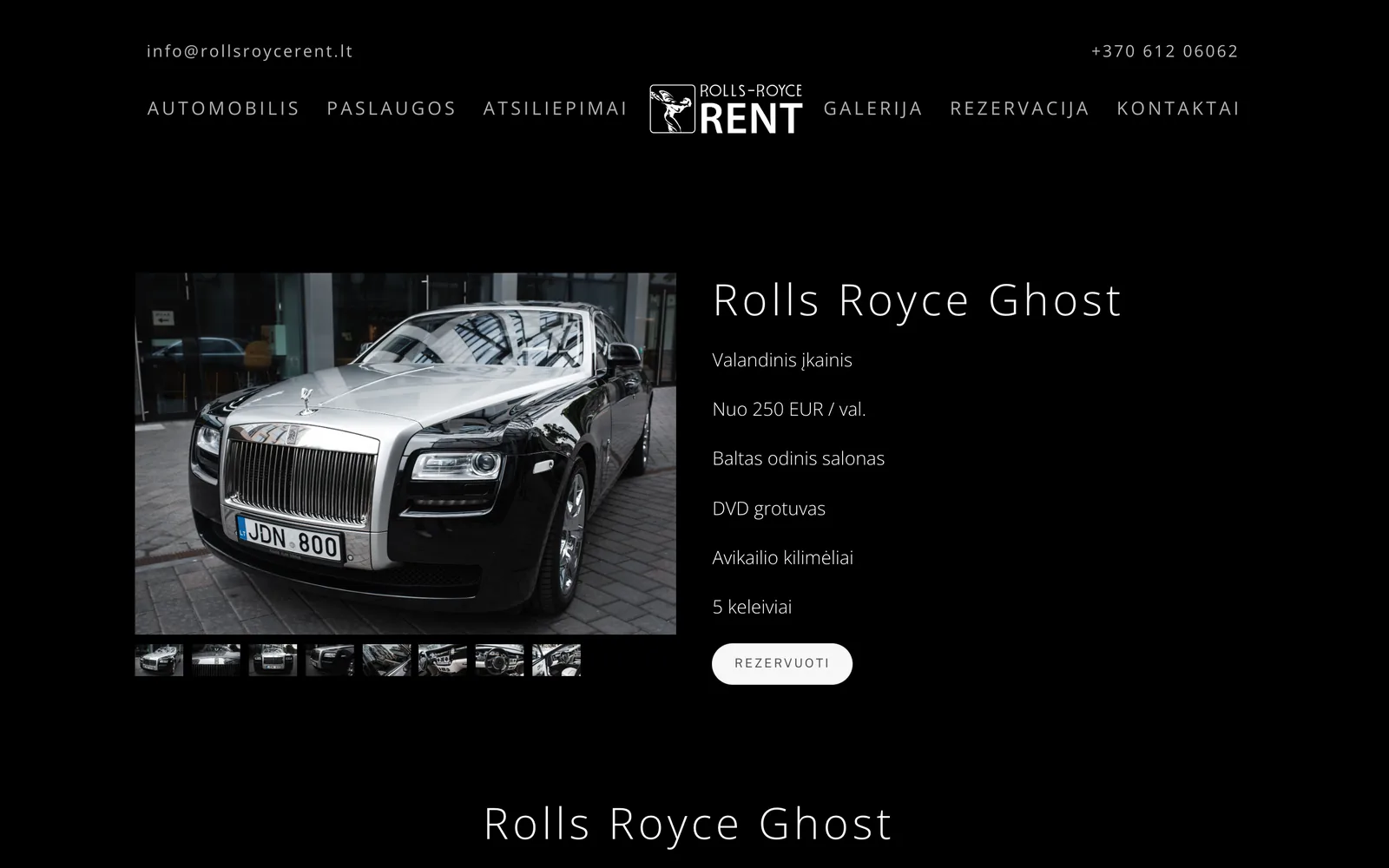Click the text 'Baltas odinis salonas'
Image resolution: width=1389 pixels, height=868 pixels.
pos(799,458)
